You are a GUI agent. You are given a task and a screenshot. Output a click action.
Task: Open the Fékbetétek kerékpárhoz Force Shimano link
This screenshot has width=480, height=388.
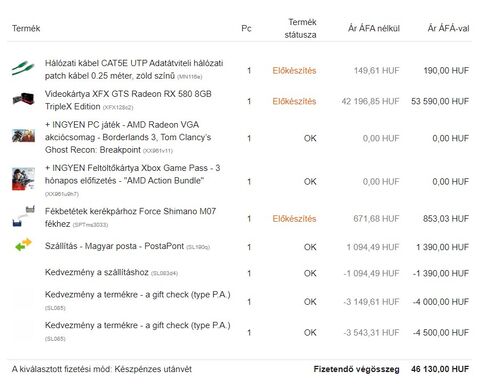[130, 217]
